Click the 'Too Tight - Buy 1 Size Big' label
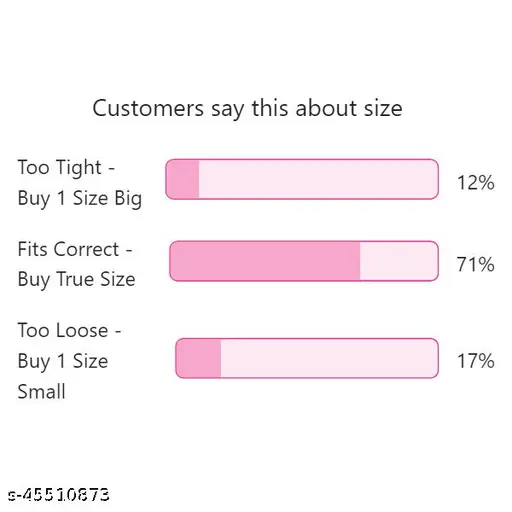The image size is (512, 512). point(80,183)
